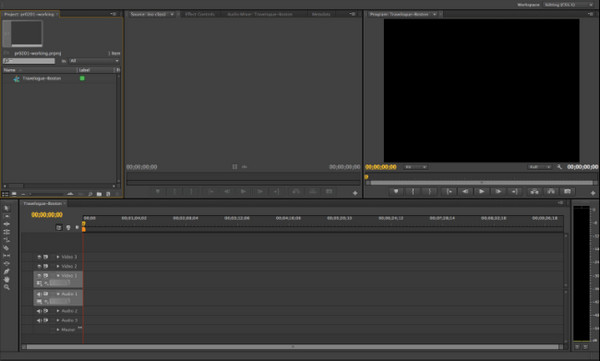Select the Zoom tool
Image resolution: width=600 pixels, height=361 pixels.
click(x=7, y=287)
